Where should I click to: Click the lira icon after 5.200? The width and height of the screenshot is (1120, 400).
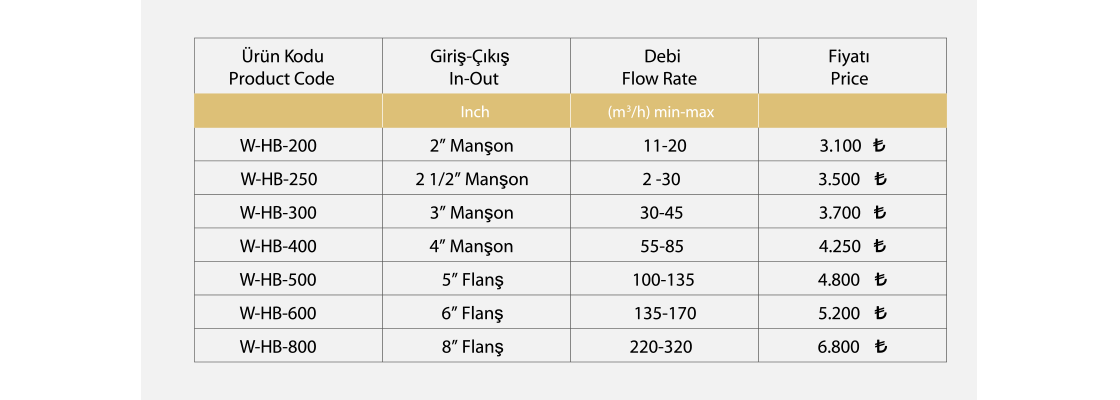pyautogui.click(x=880, y=313)
